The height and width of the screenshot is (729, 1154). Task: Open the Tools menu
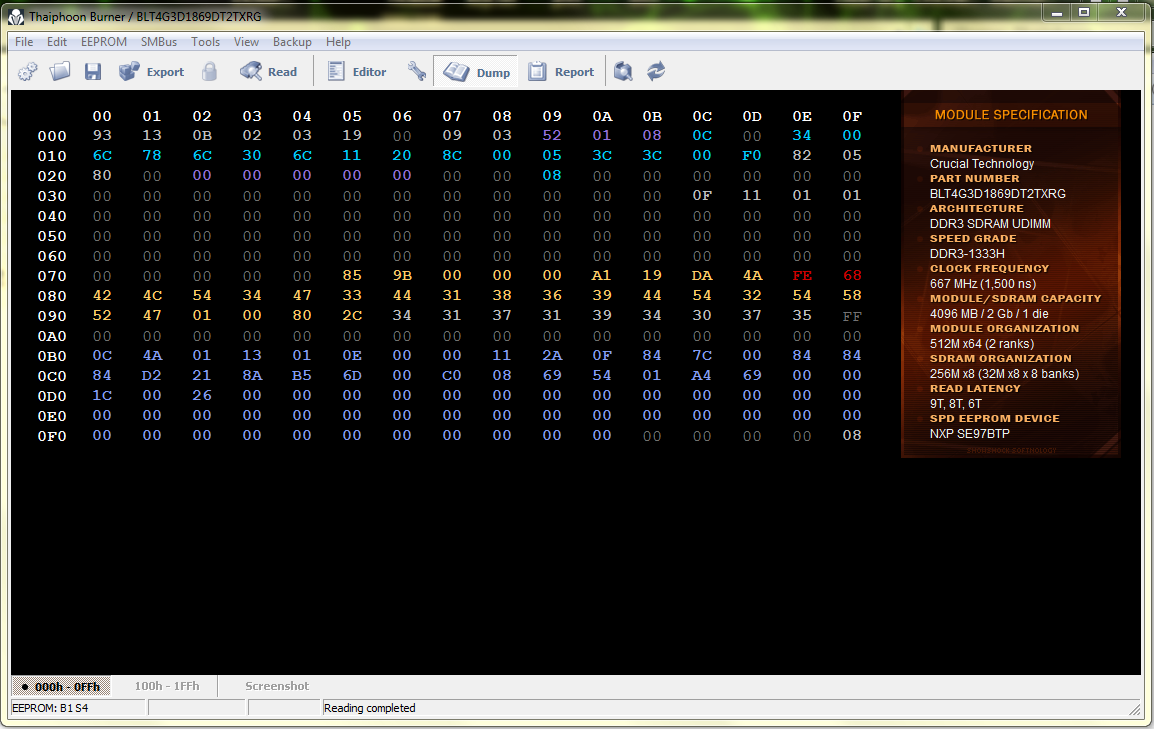point(205,42)
